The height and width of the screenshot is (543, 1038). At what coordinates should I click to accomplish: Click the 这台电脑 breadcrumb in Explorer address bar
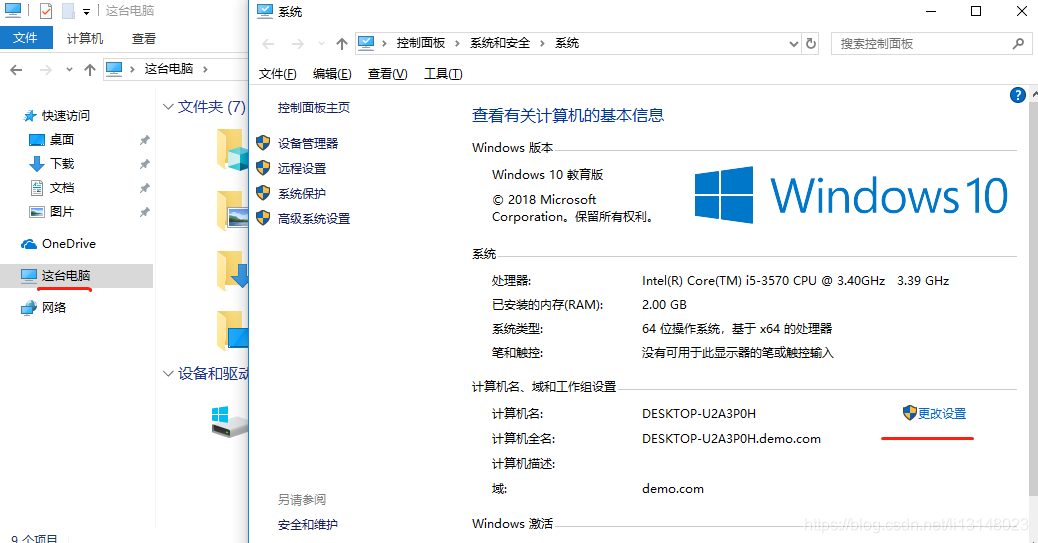pos(169,69)
